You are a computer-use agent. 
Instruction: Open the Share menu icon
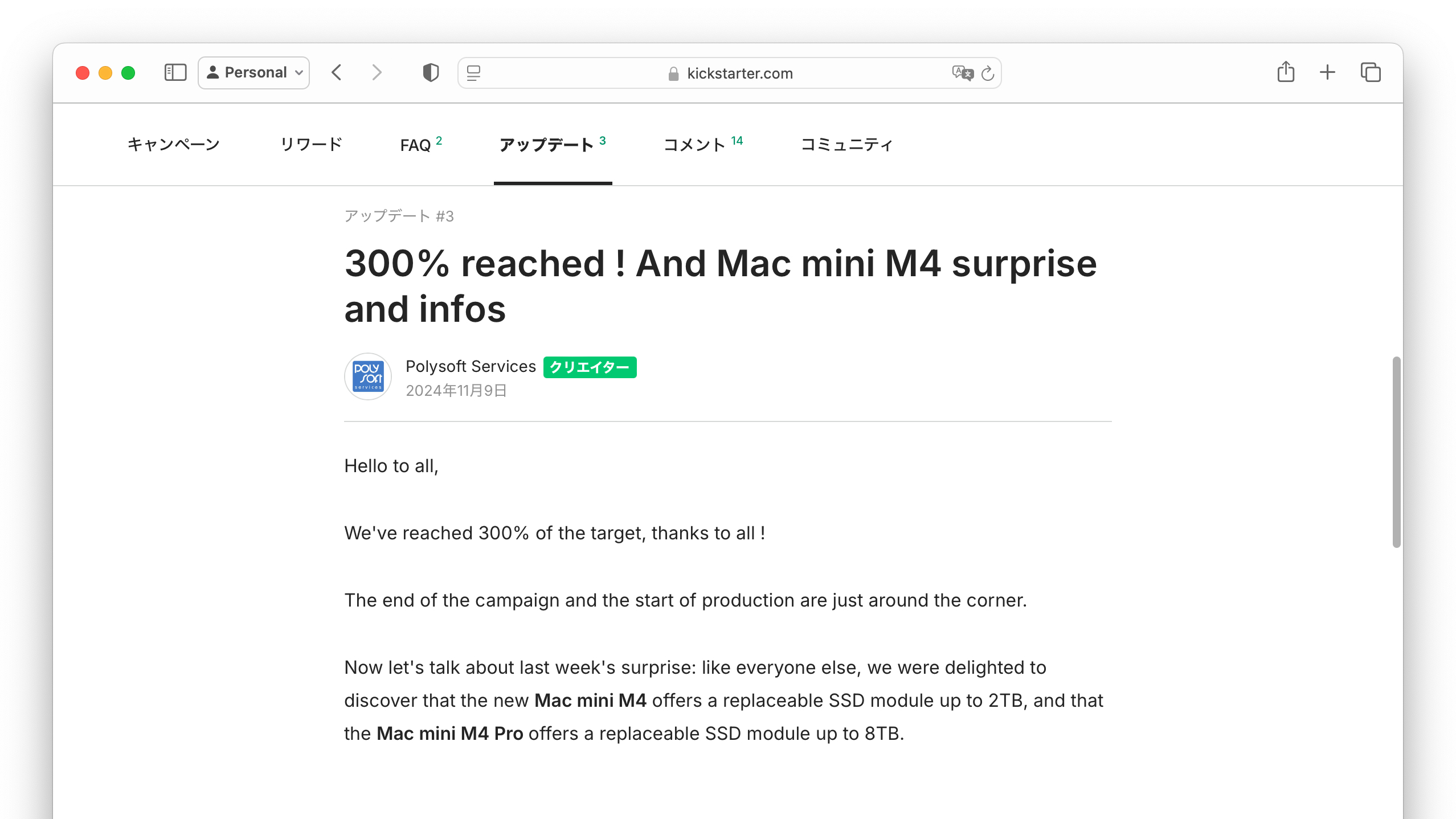tap(1286, 72)
